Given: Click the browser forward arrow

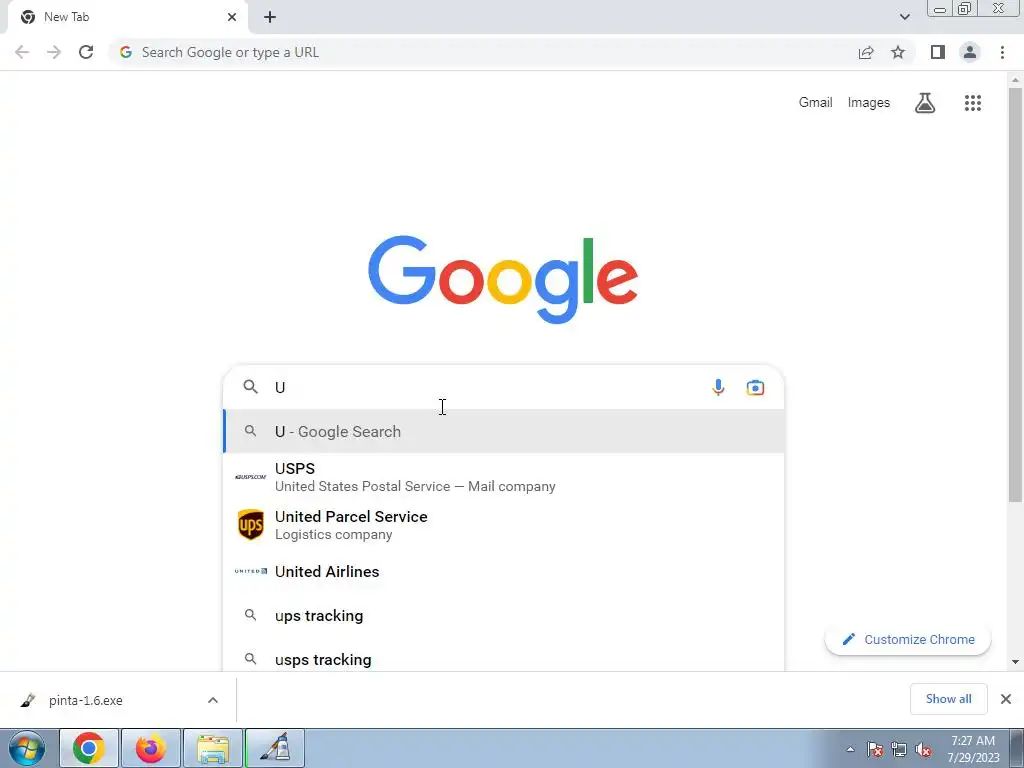Looking at the screenshot, I should tap(54, 52).
